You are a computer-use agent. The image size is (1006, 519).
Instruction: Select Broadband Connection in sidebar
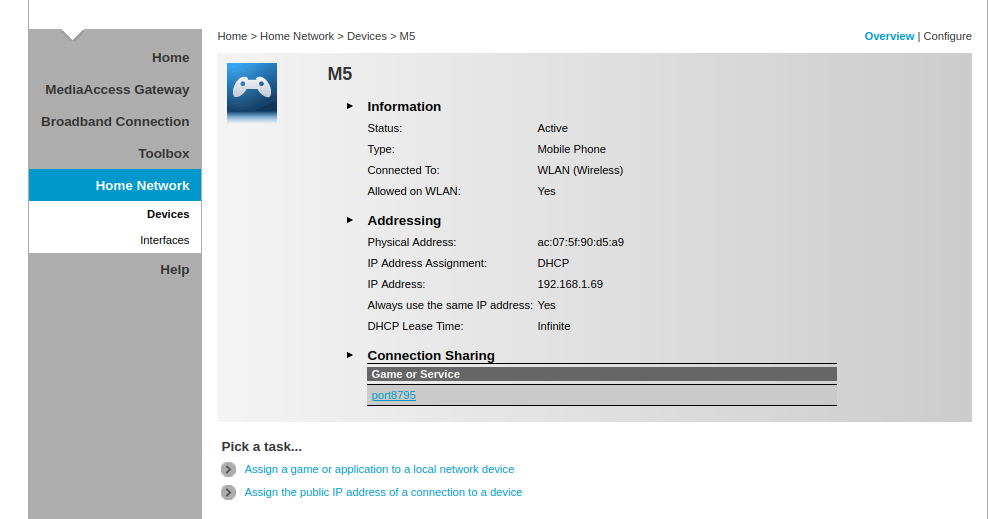coord(115,122)
